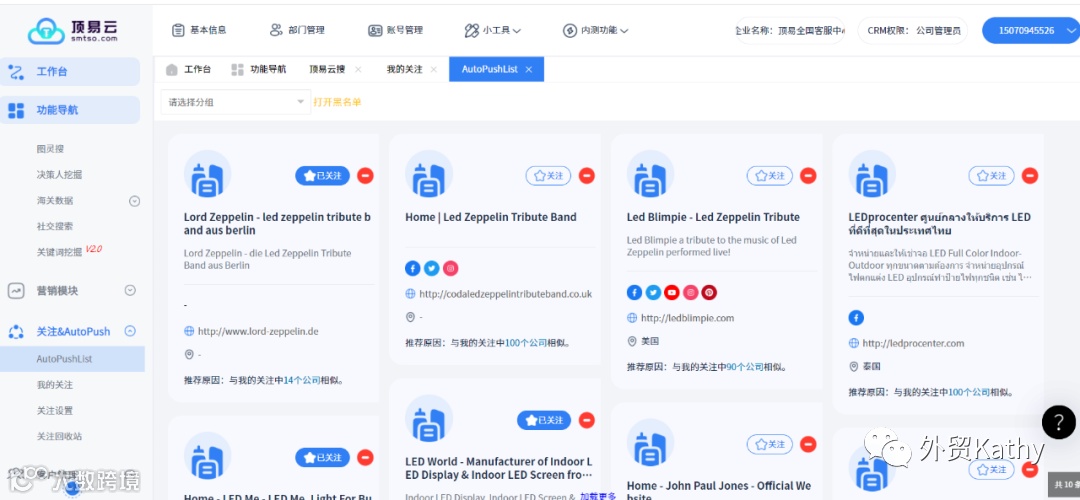Visit http://codaledzeppelintributeband.co.uk link
This screenshot has height=500, width=1080.
[x=506, y=293]
